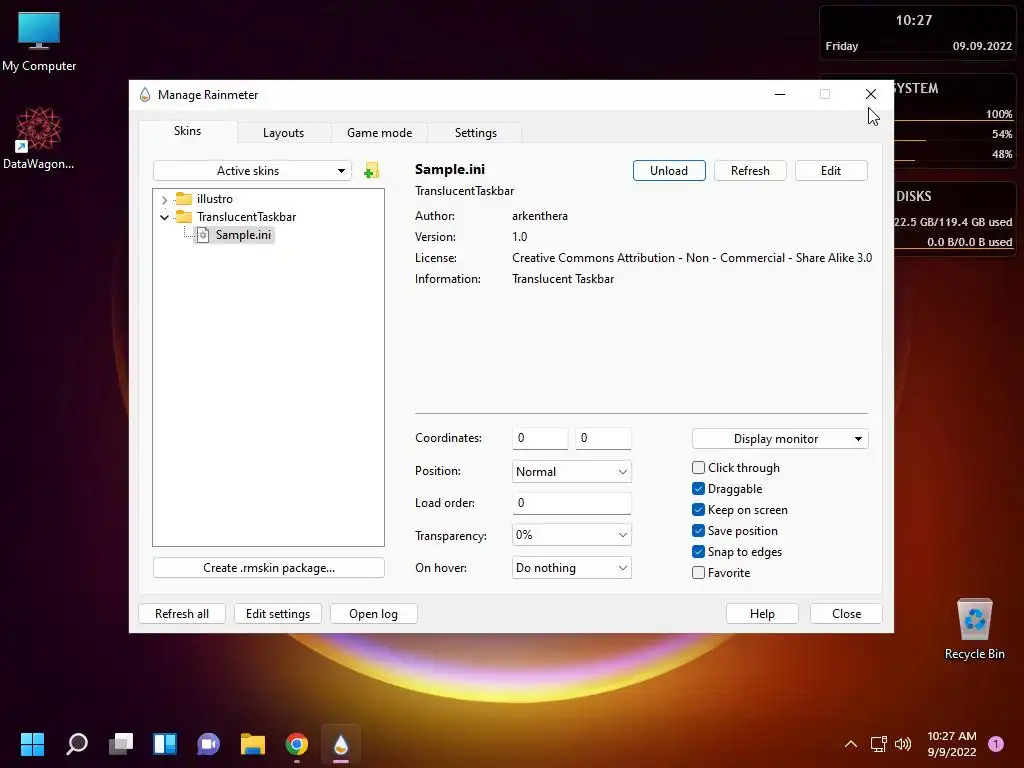Open Widgets from the taskbar
Screen dimensions: 1024x768
click(165, 744)
